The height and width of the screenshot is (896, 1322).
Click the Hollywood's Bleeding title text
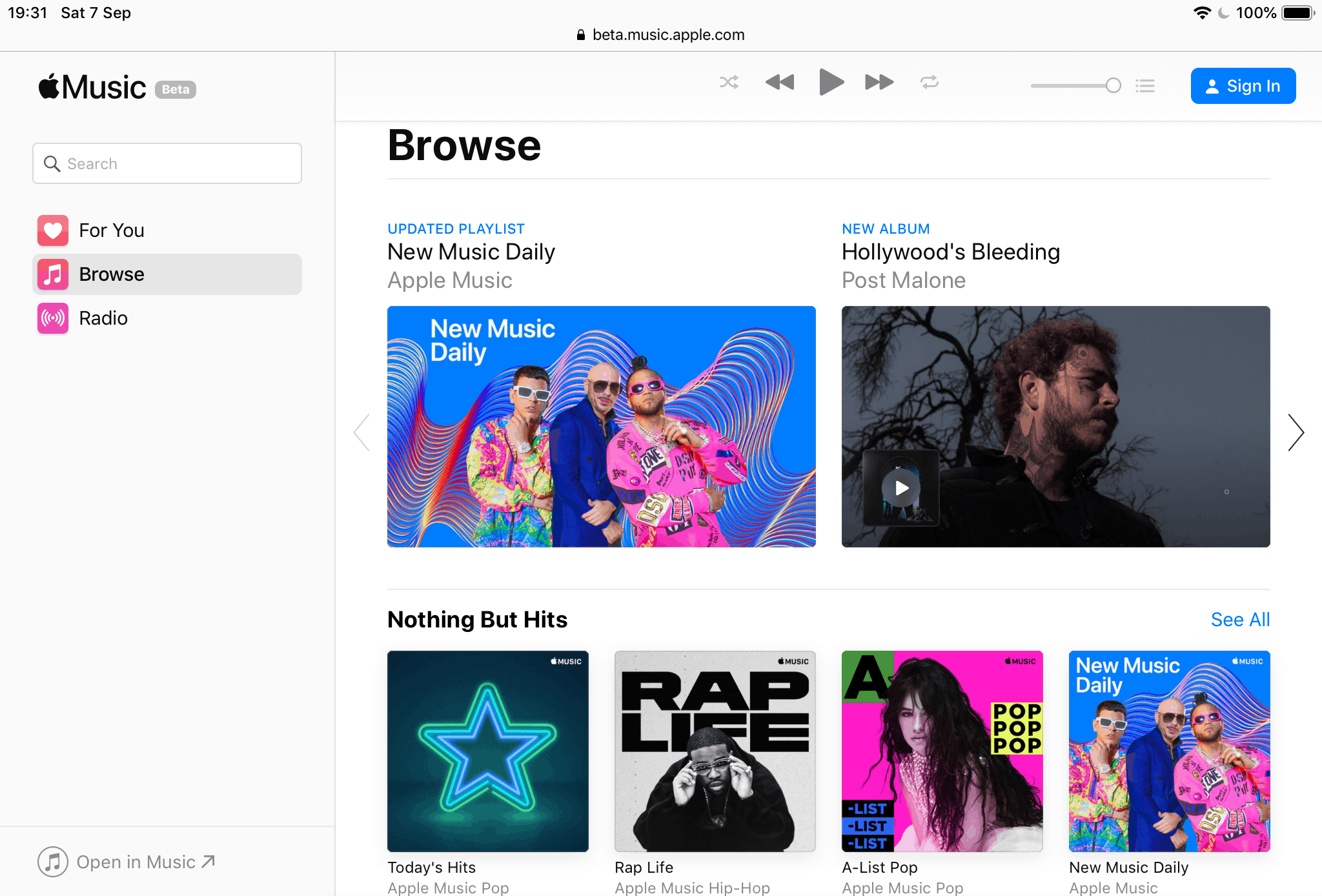(951, 252)
